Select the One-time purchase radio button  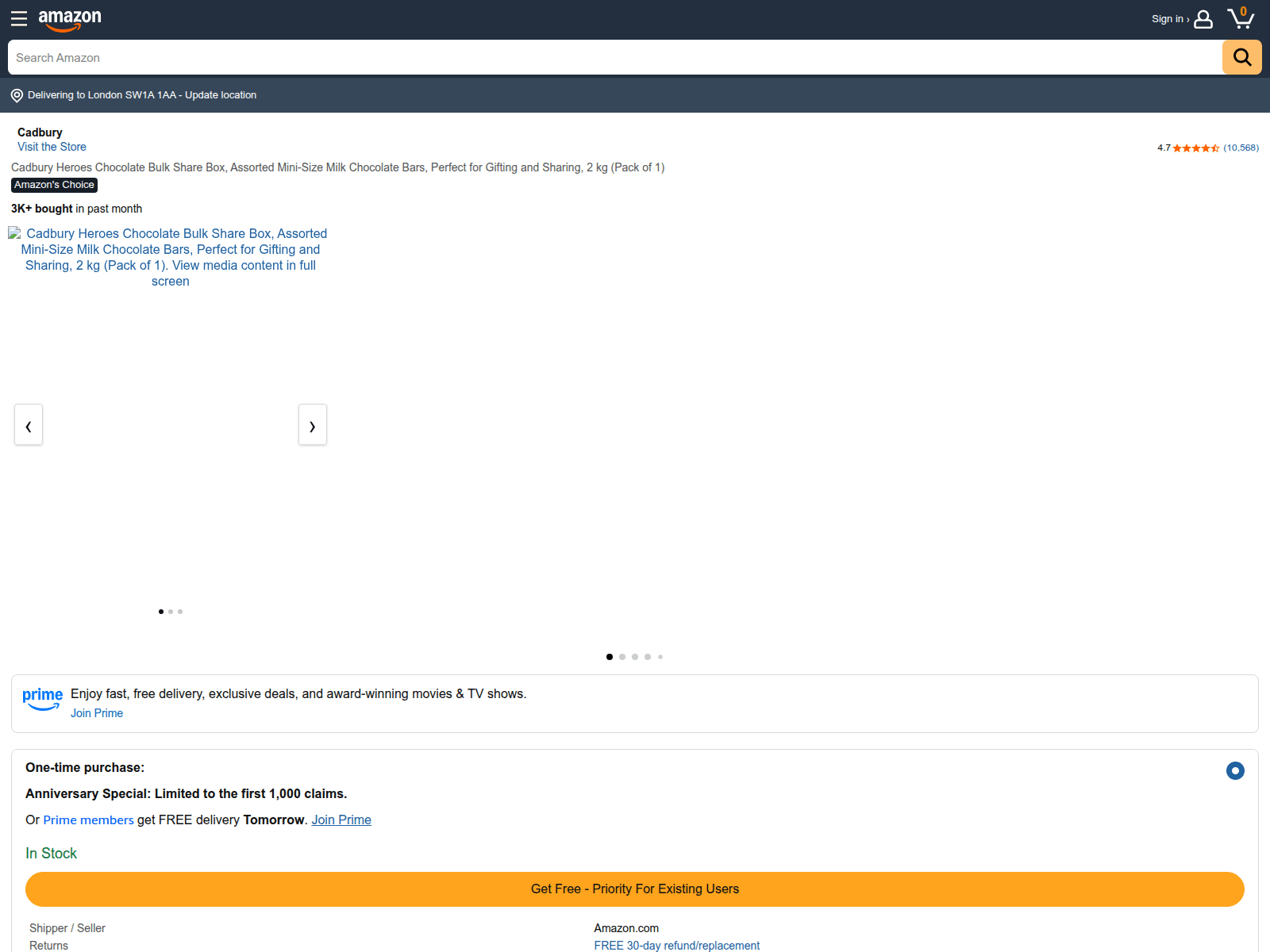(1235, 770)
